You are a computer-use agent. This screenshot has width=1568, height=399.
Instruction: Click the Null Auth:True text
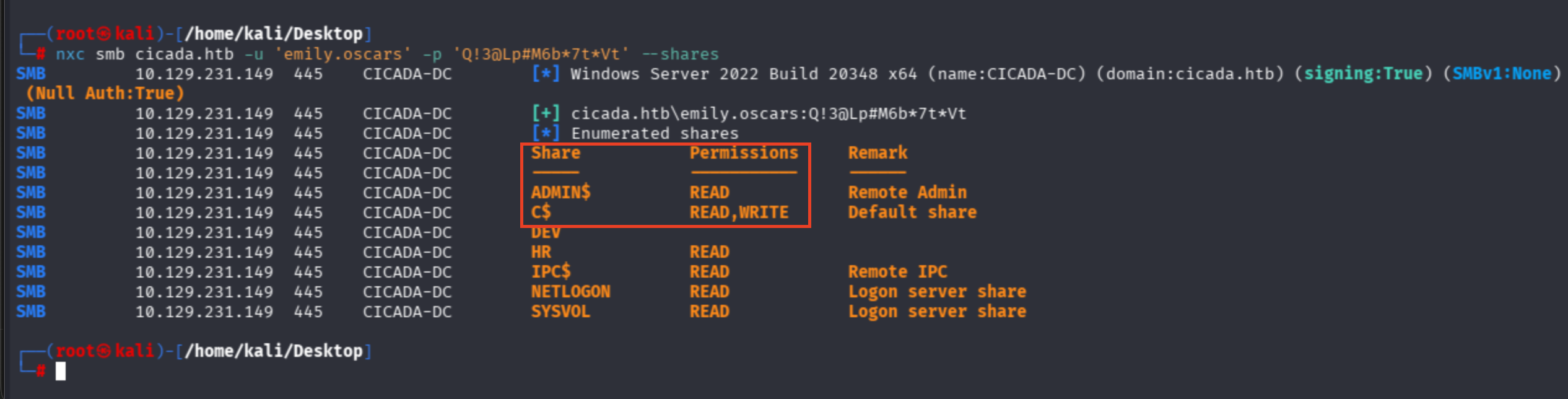tap(105, 94)
